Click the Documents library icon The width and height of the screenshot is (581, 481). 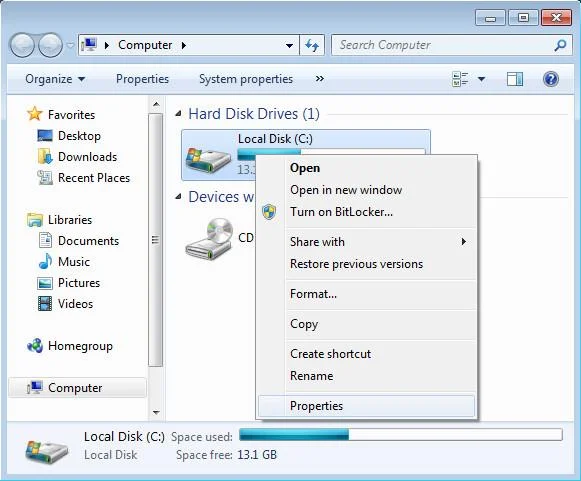[x=45, y=240]
